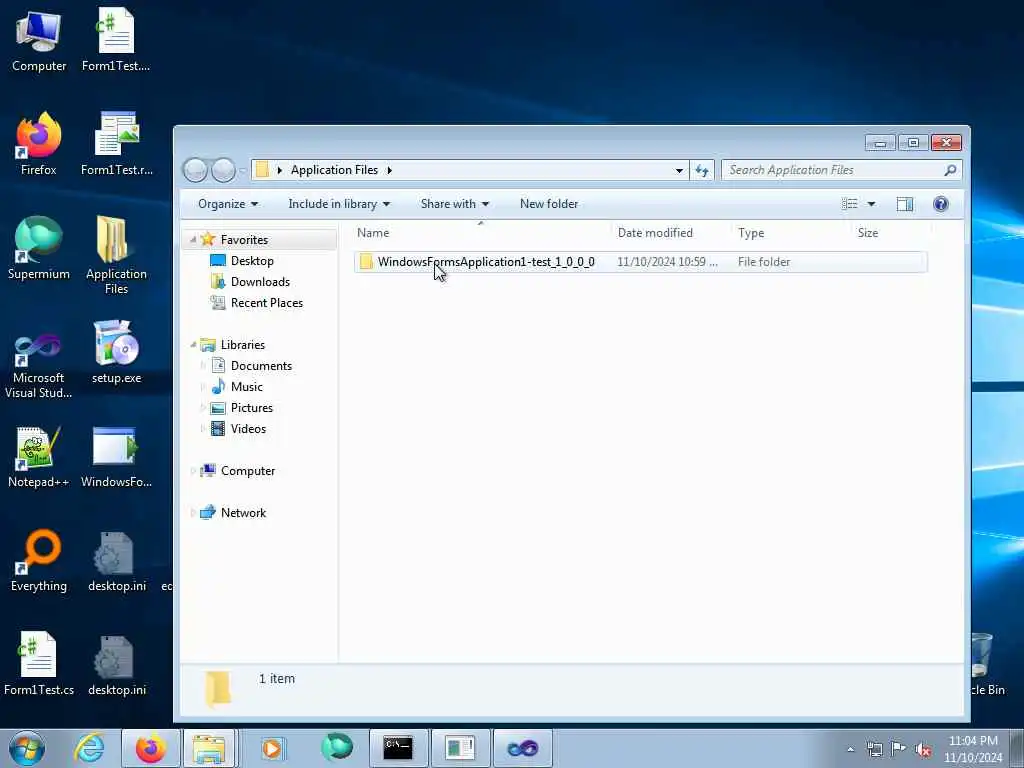Click the search magnifier icon
Viewport: 1024px width, 768px height.
pos(950,170)
